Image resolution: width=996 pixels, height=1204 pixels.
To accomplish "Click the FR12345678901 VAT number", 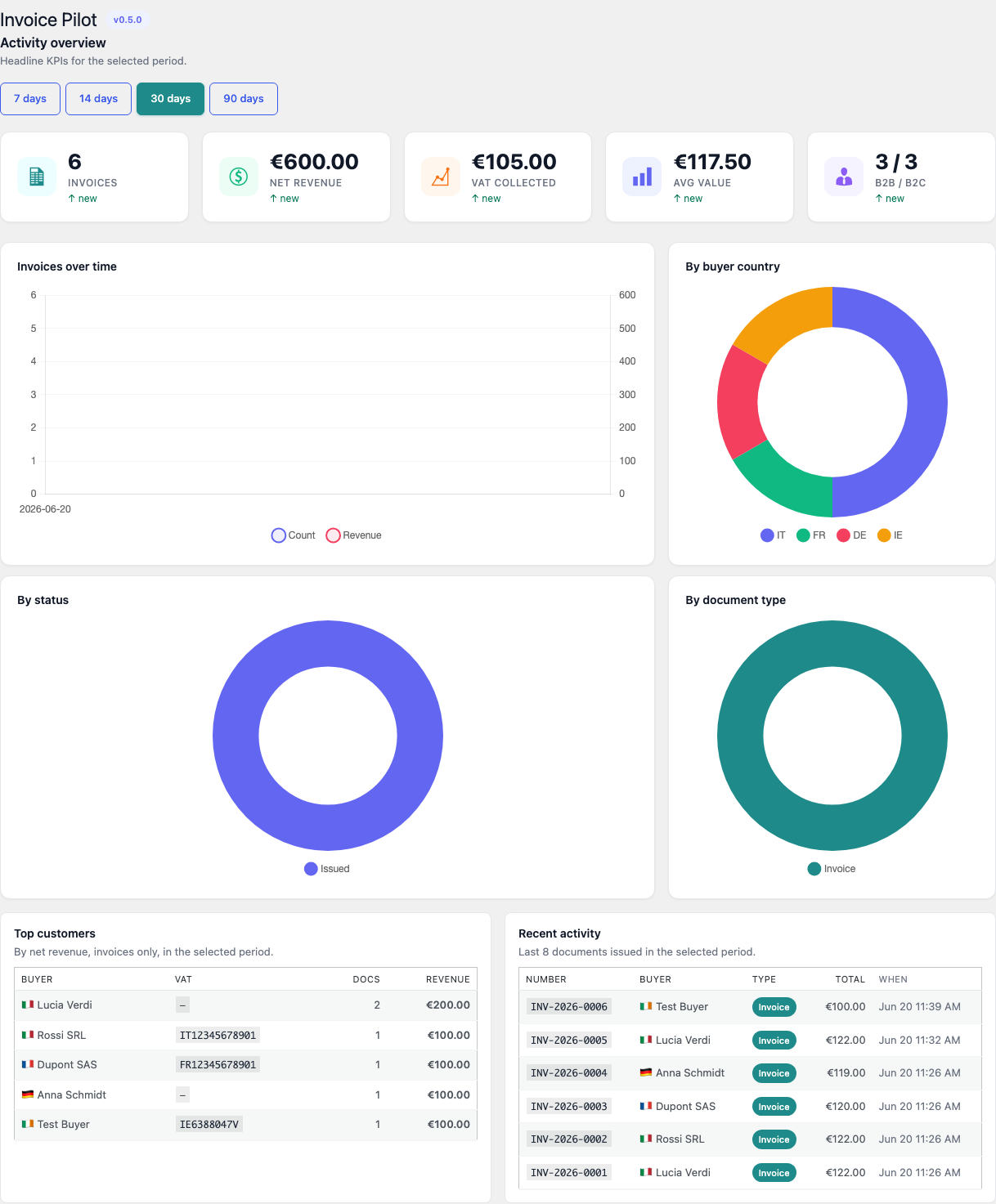I will tap(218, 1065).
